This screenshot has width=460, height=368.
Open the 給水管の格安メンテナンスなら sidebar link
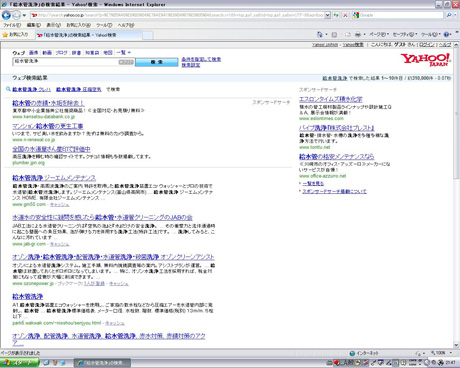pos(336,156)
